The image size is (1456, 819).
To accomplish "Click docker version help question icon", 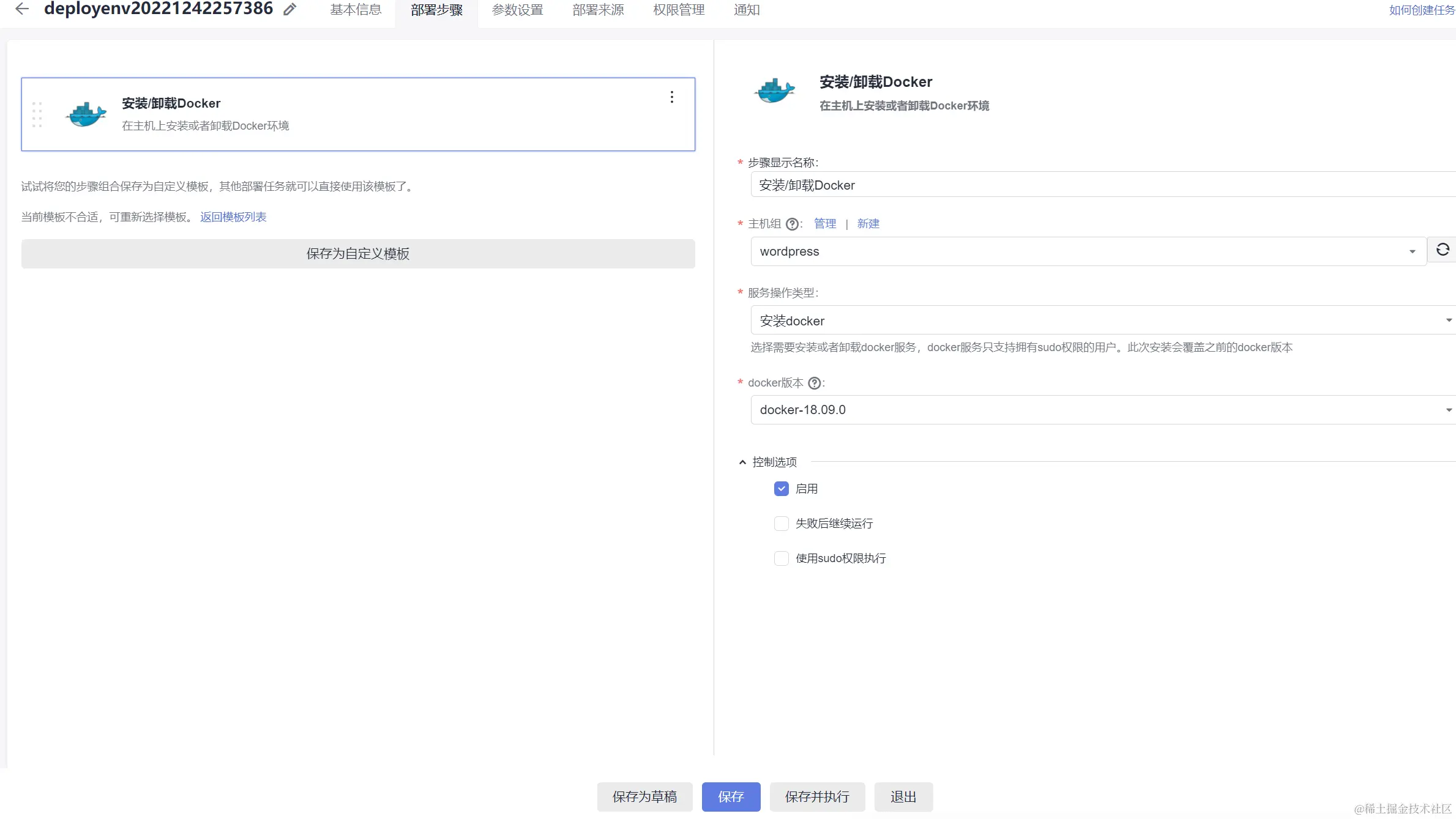I will click(814, 384).
